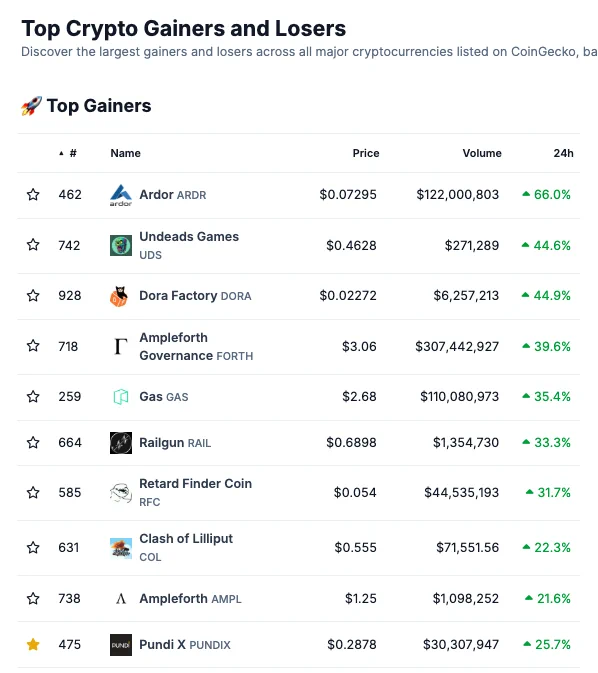Click the Railgun logo icon

point(121,443)
